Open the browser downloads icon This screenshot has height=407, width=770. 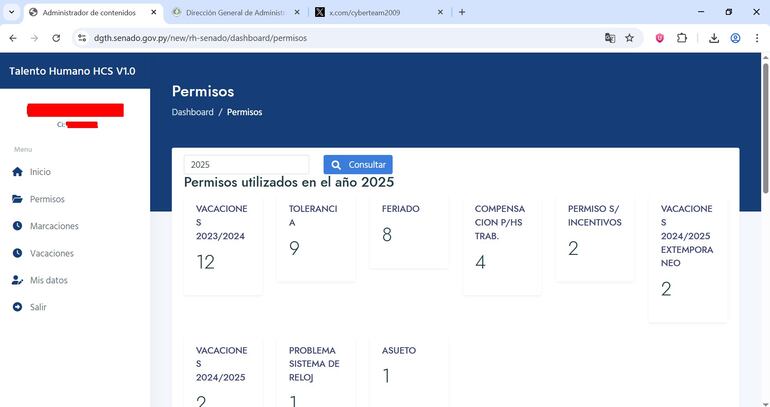714,38
